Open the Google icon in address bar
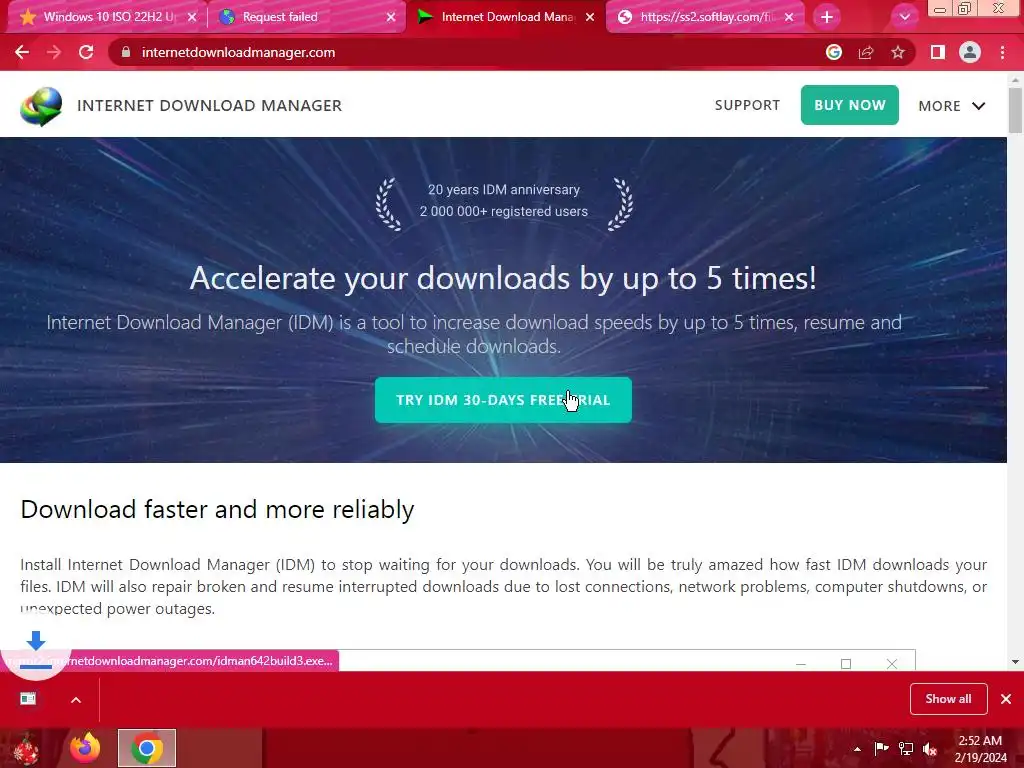1024x768 pixels. tap(834, 52)
